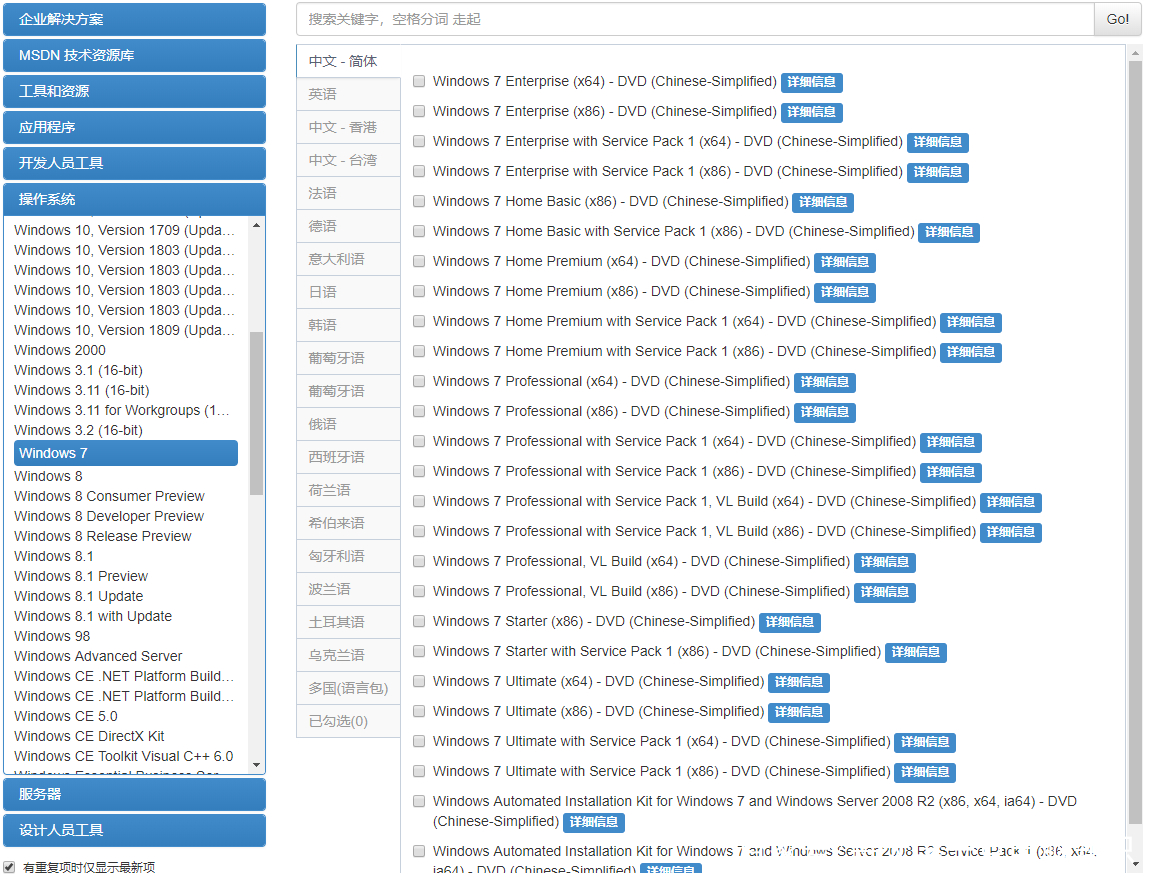This screenshot has width=1155, height=885.
Task: Switch to 韩语 language tab
Action: click(x=348, y=325)
